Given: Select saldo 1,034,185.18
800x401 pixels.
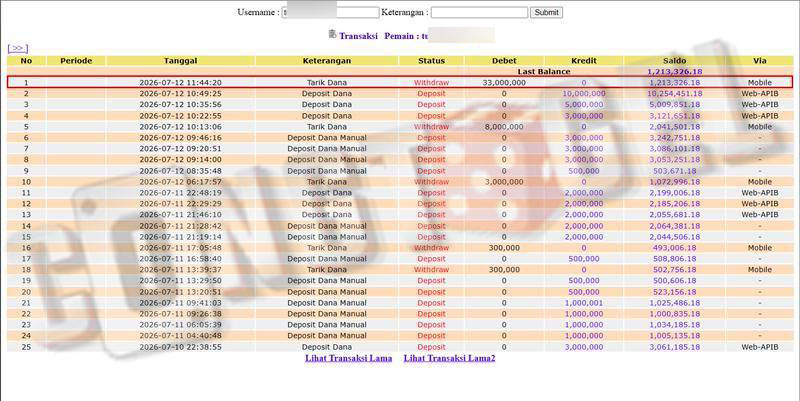Looking at the screenshot, I should tap(674, 324).
